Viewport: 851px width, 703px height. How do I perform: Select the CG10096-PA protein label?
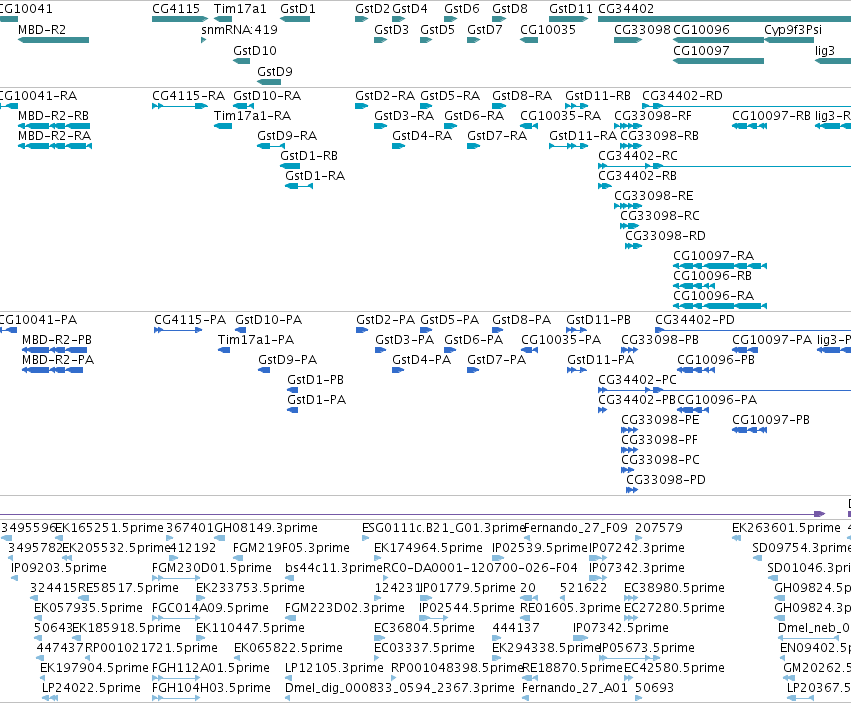717,400
